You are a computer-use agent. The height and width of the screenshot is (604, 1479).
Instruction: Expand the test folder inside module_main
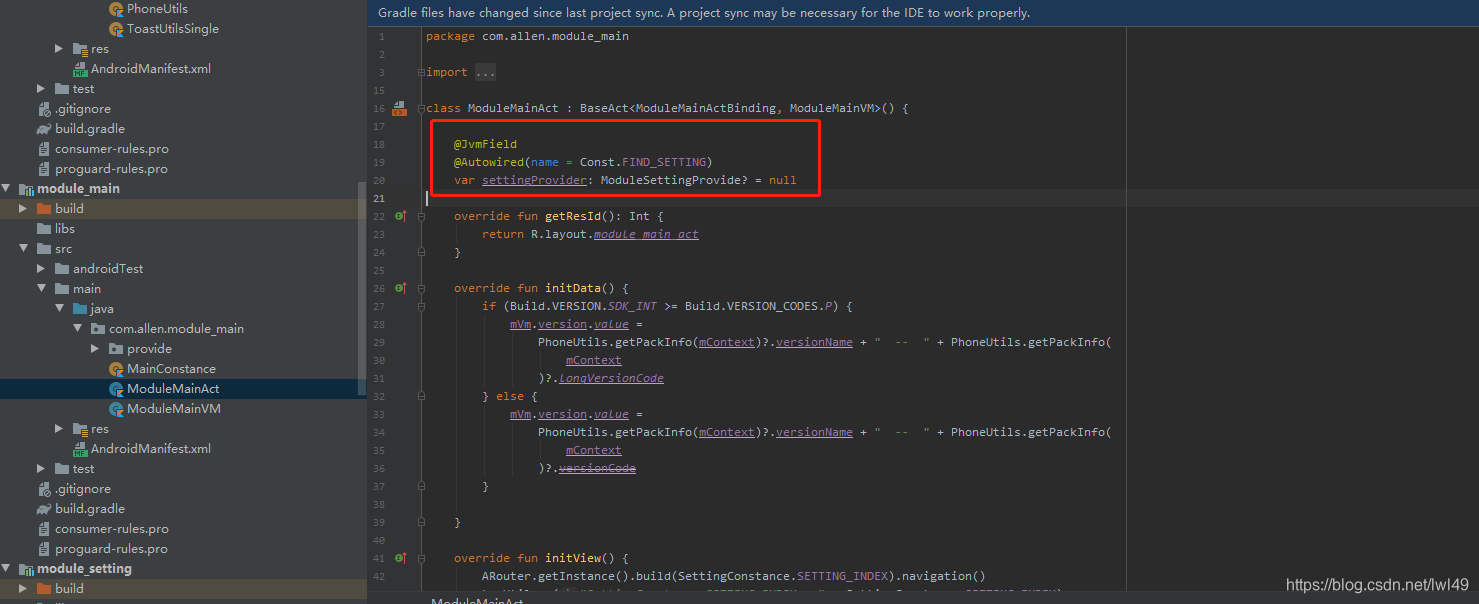coord(41,469)
